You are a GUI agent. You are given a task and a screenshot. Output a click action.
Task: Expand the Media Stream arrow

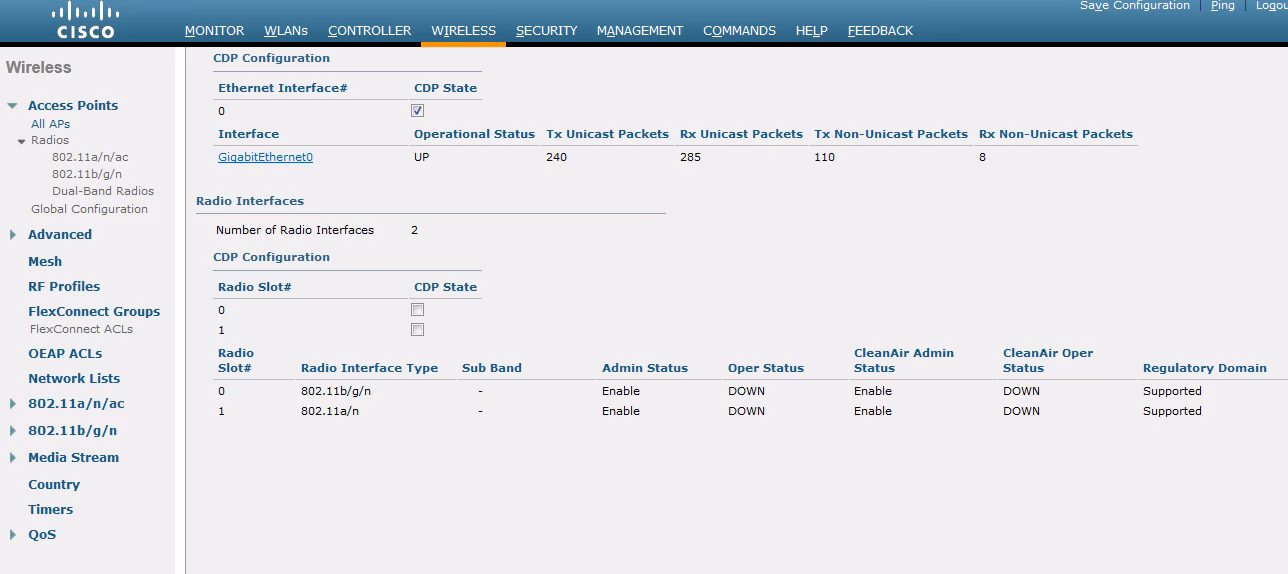pos(12,458)
